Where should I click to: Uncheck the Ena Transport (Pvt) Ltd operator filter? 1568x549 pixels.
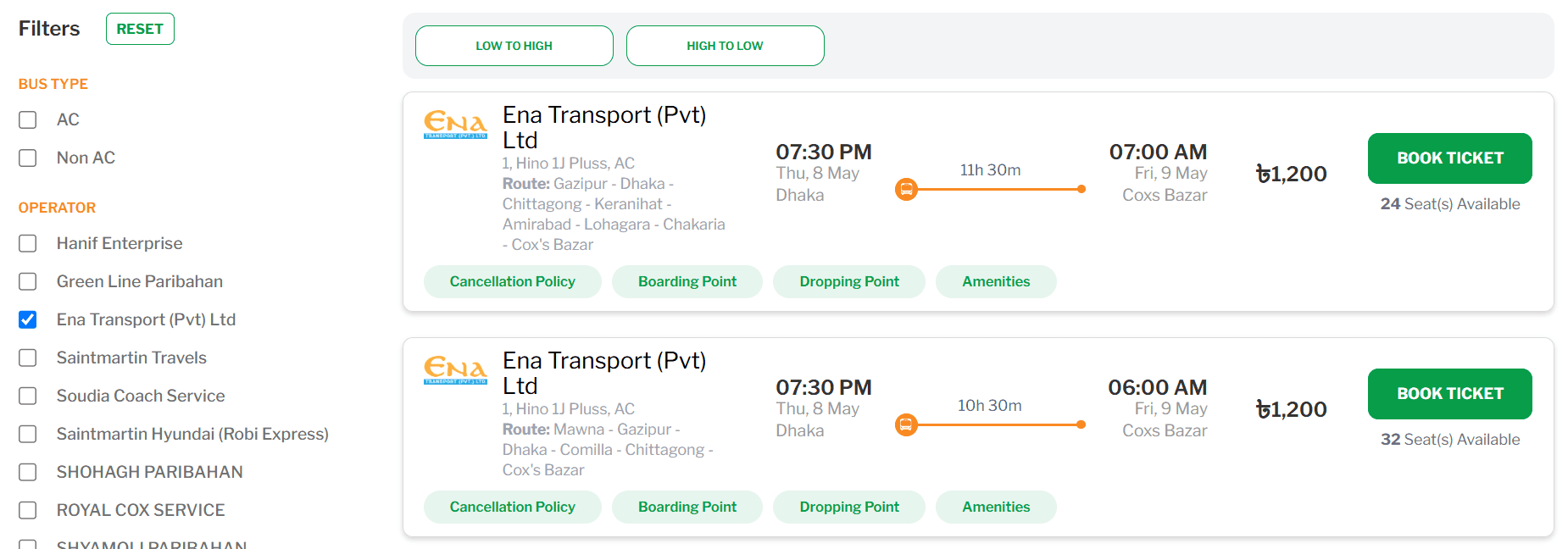pyautogui.click(x=28, y=319)
